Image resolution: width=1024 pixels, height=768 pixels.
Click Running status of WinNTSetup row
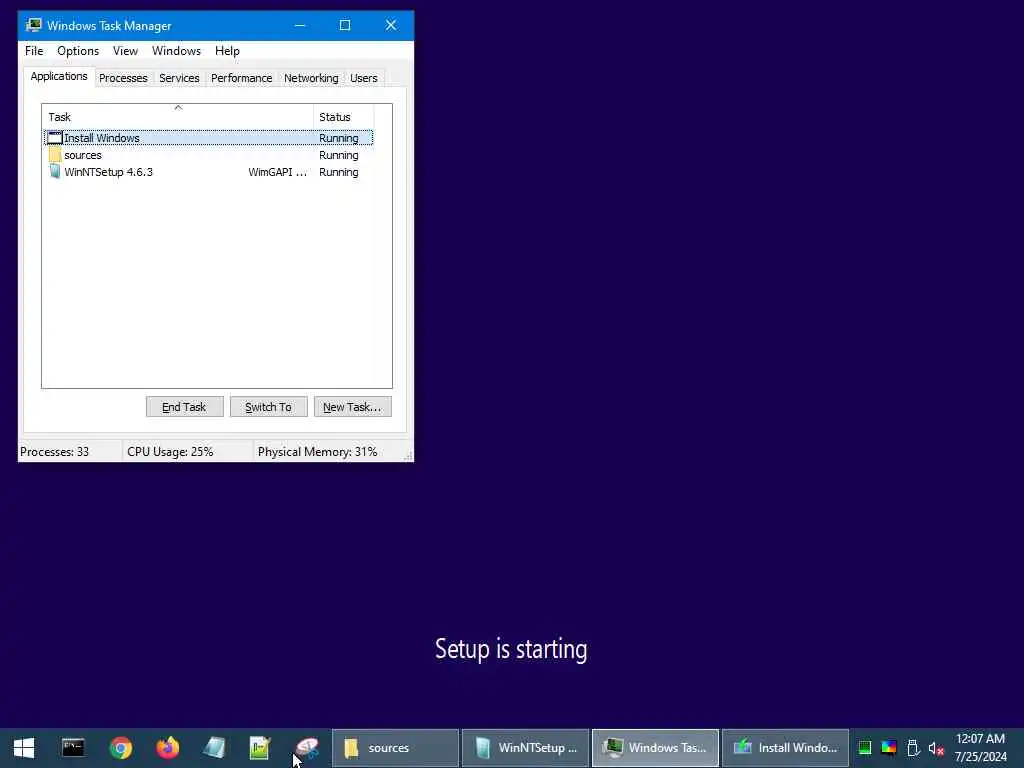coord(338,172)
